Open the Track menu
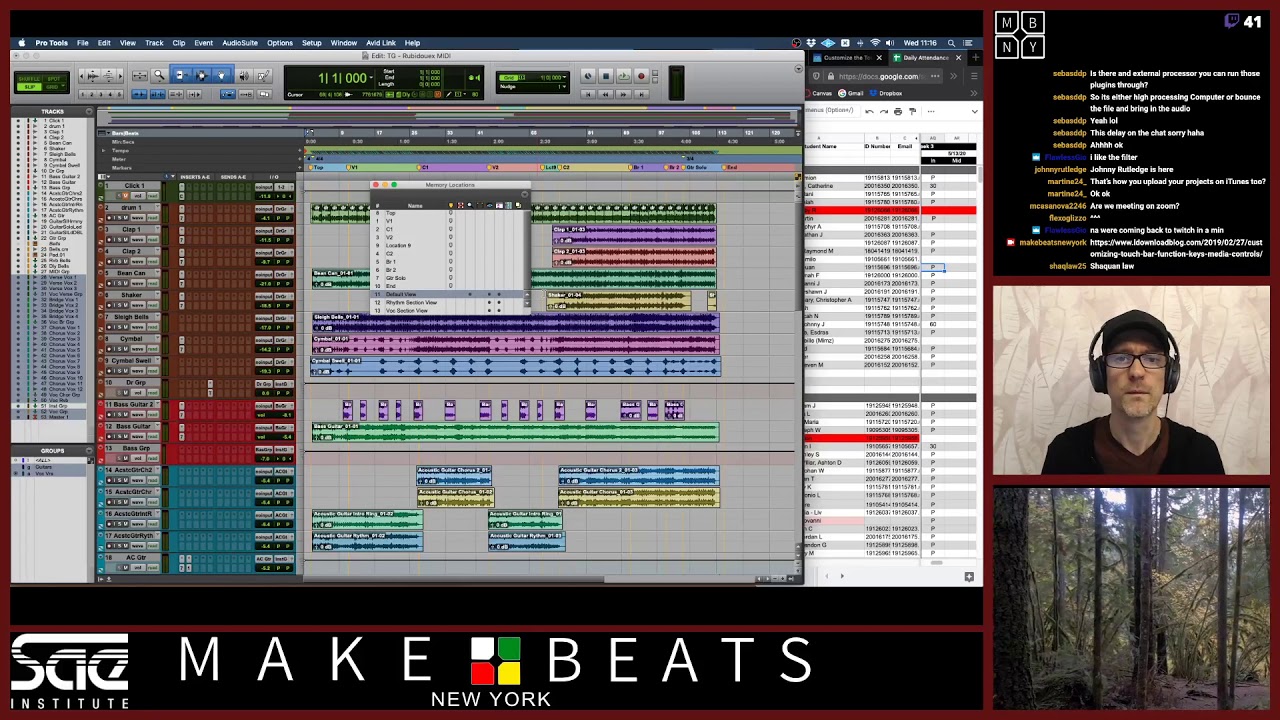 154,43
